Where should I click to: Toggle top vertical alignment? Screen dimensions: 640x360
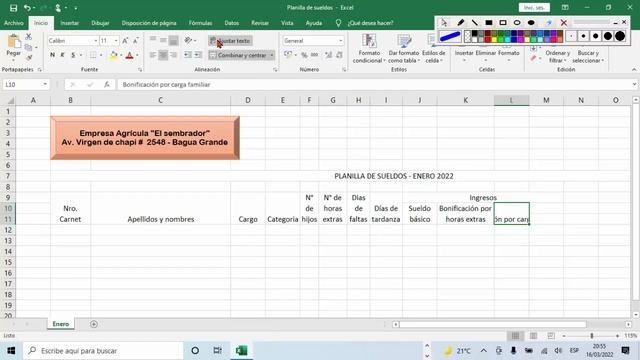tap(153, 40)
